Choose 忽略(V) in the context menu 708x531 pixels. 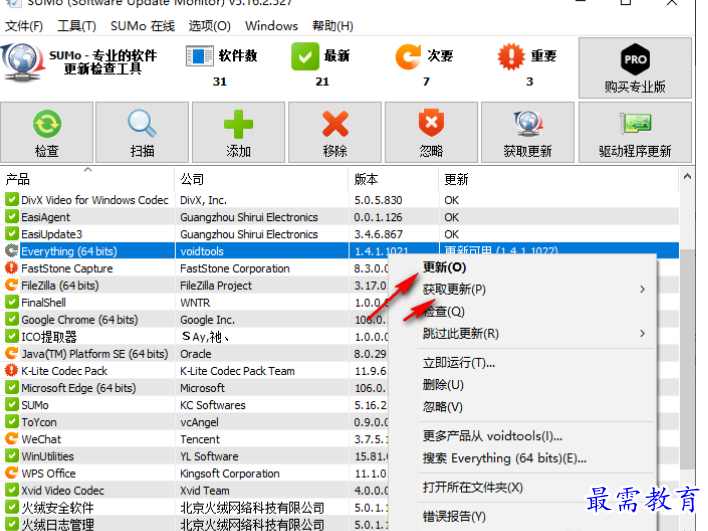point(522,407)
